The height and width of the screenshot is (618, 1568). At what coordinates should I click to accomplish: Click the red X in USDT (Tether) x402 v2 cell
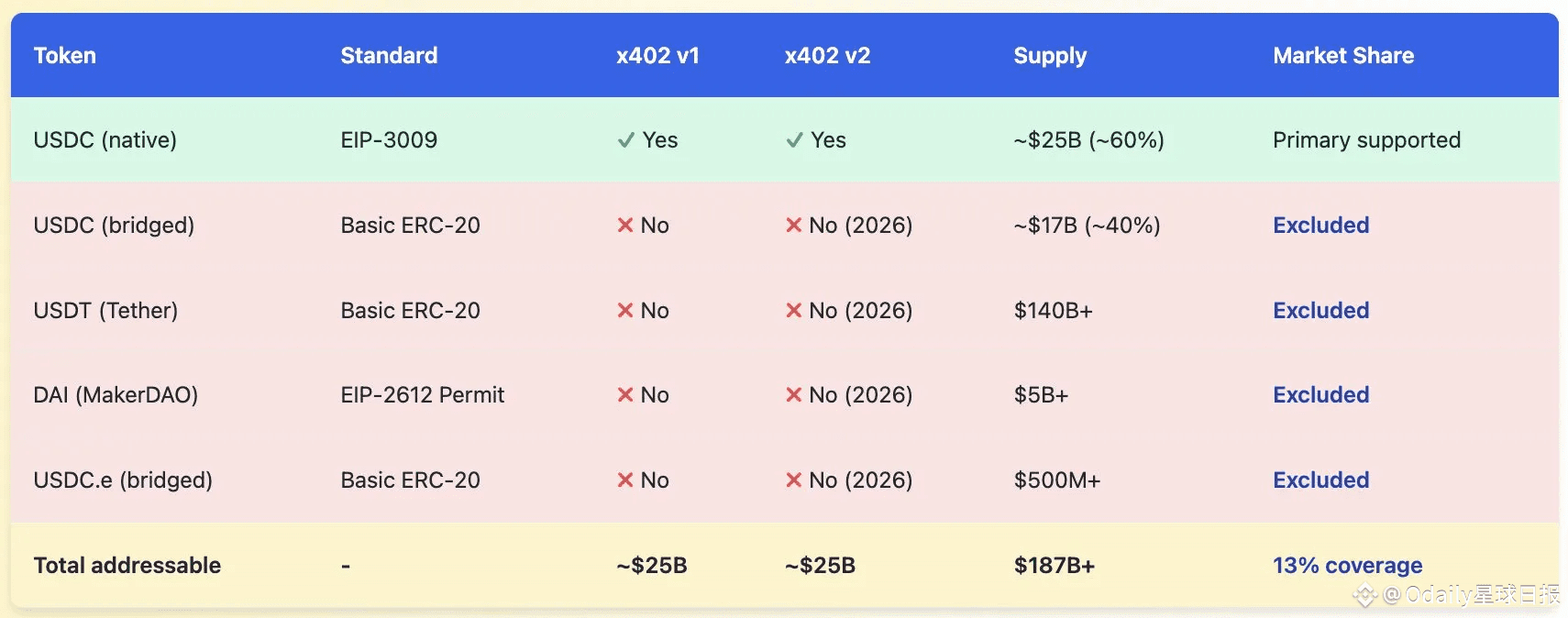pos(794,311)
